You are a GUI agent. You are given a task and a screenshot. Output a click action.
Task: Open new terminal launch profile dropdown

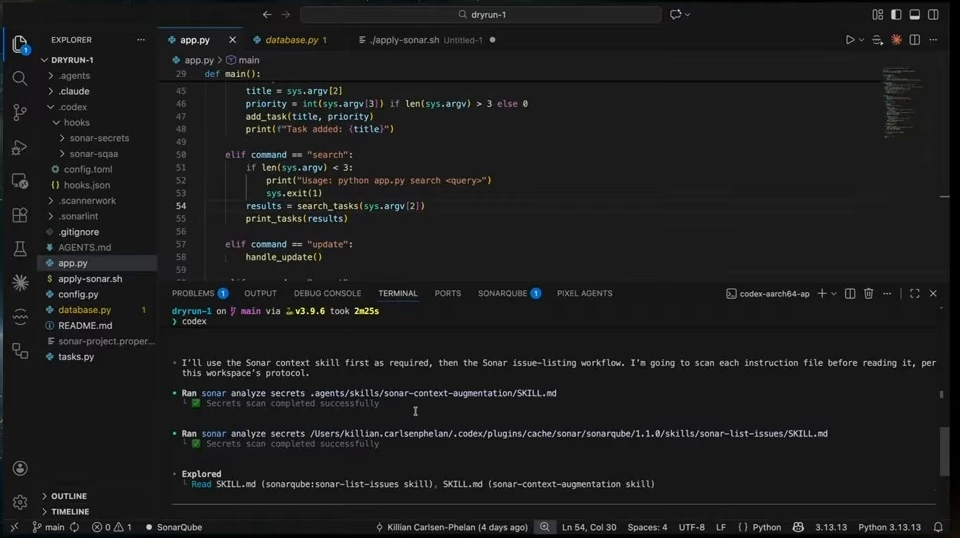[833, 294]
